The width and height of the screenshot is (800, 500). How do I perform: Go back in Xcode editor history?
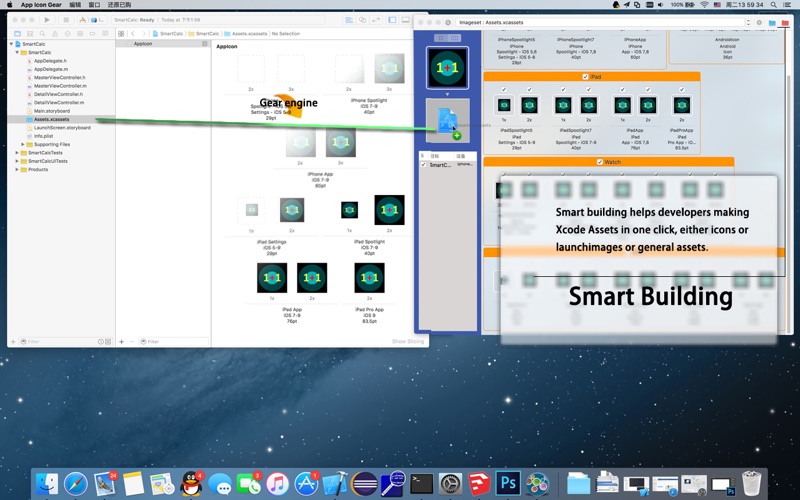(133, 34)
